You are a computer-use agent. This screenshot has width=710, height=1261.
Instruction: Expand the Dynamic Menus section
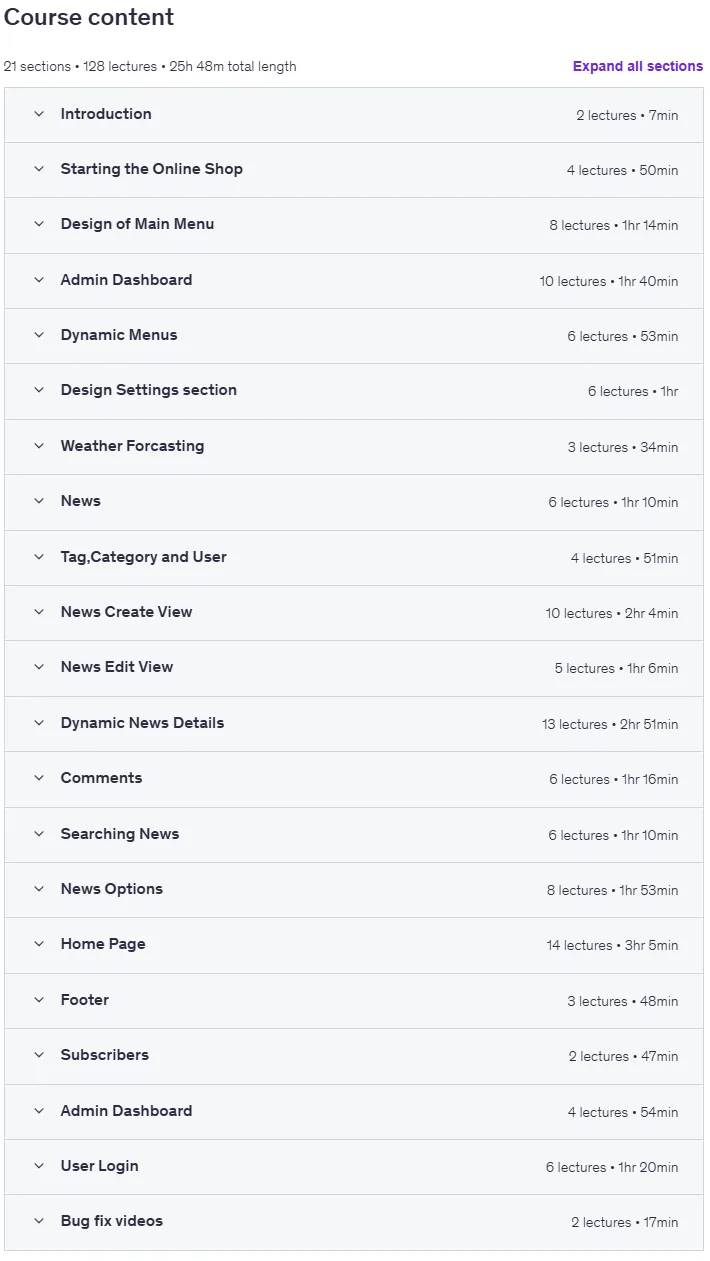[354, 336]
